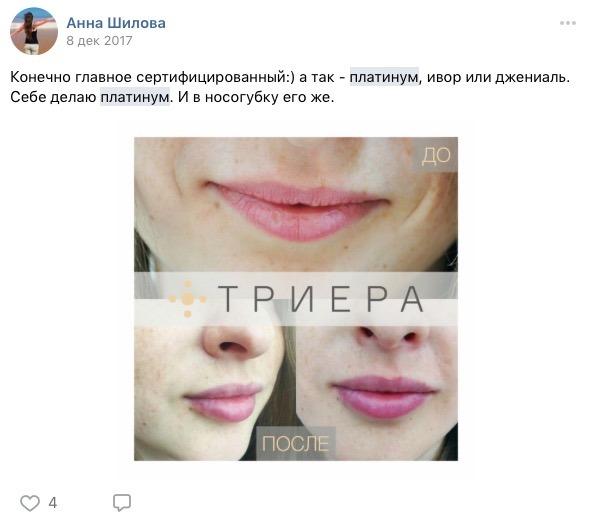This screenshot has width=589, height=519.
Task: Open comments via the speech bubble icon
Action: pos(122,502)
